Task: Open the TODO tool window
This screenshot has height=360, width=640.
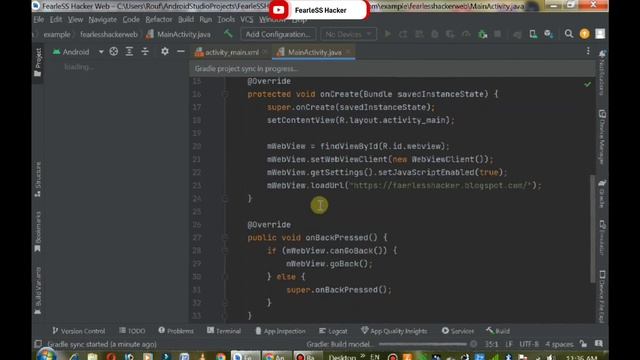Action: [132, 331]
